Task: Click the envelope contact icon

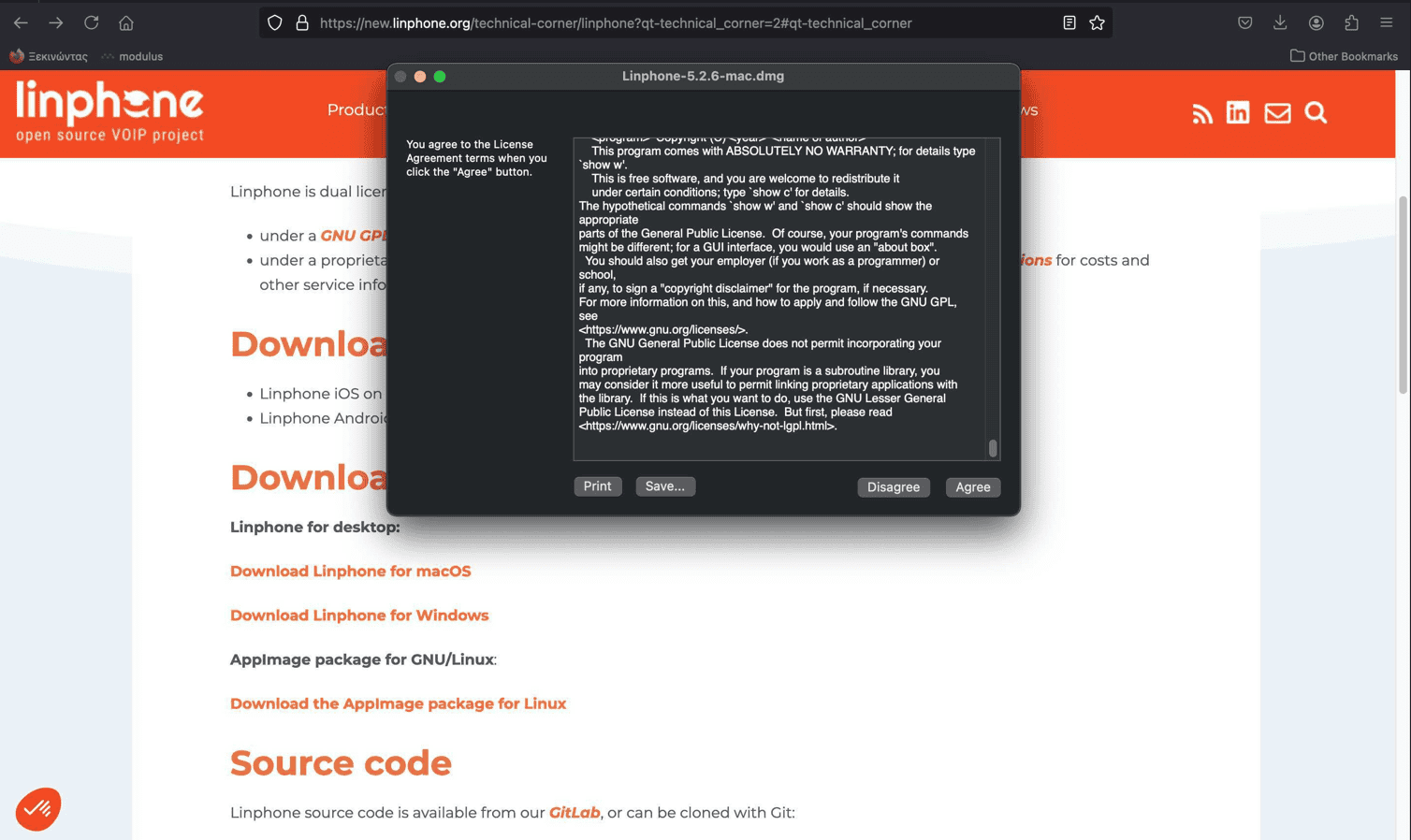Action: pos(1277,113)
